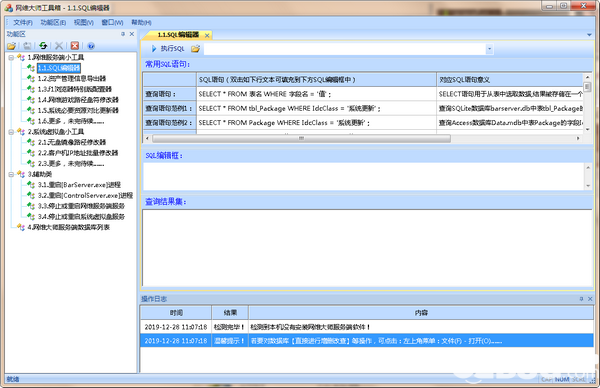The height and width of the screenshot is (388, 600).
Task: Collapse the 3.辅助类 tree node
Action: coord(11,174)
